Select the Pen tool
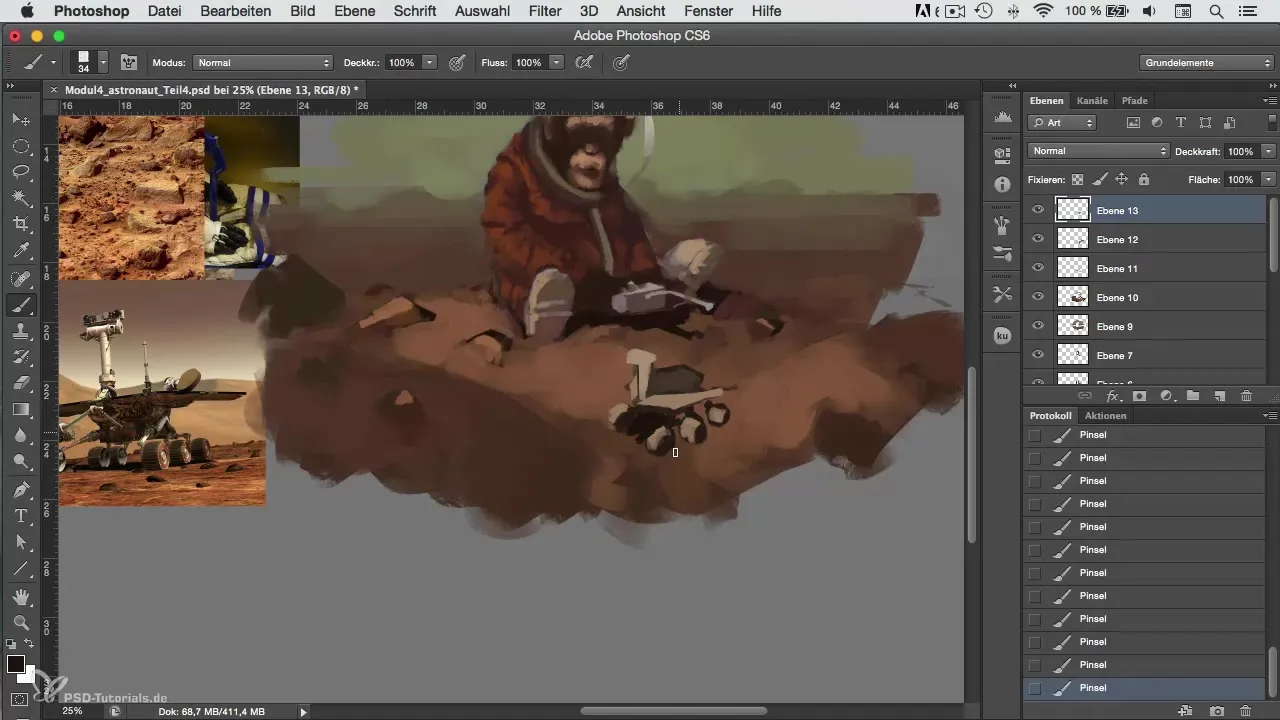Image resolution: width=1280 pixels, height=720 pixels. [20, 490]
